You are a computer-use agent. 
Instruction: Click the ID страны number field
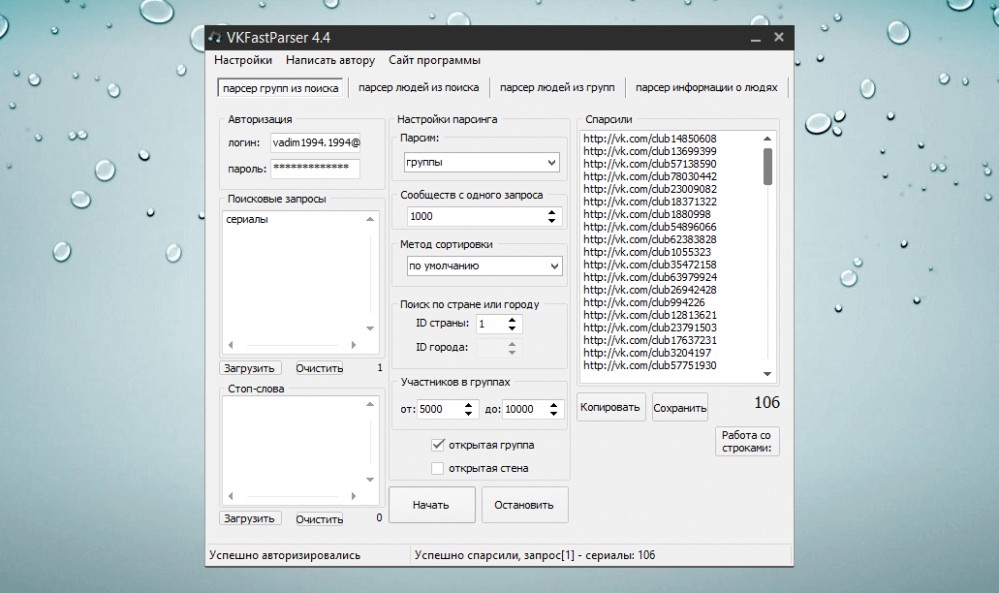click(x=491, y=324)
